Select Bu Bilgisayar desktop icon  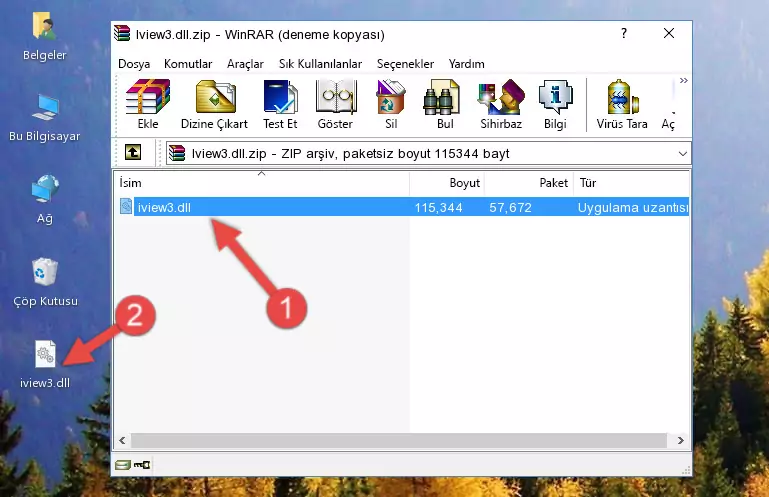point(45,118)
